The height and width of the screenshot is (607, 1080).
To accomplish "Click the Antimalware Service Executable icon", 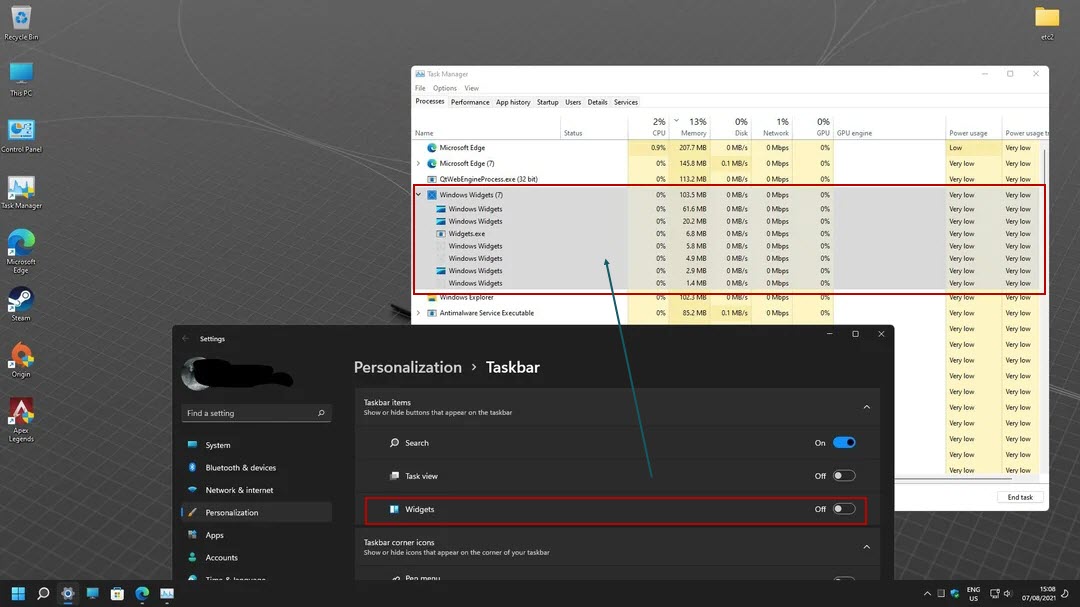I will tap(432, 313).
